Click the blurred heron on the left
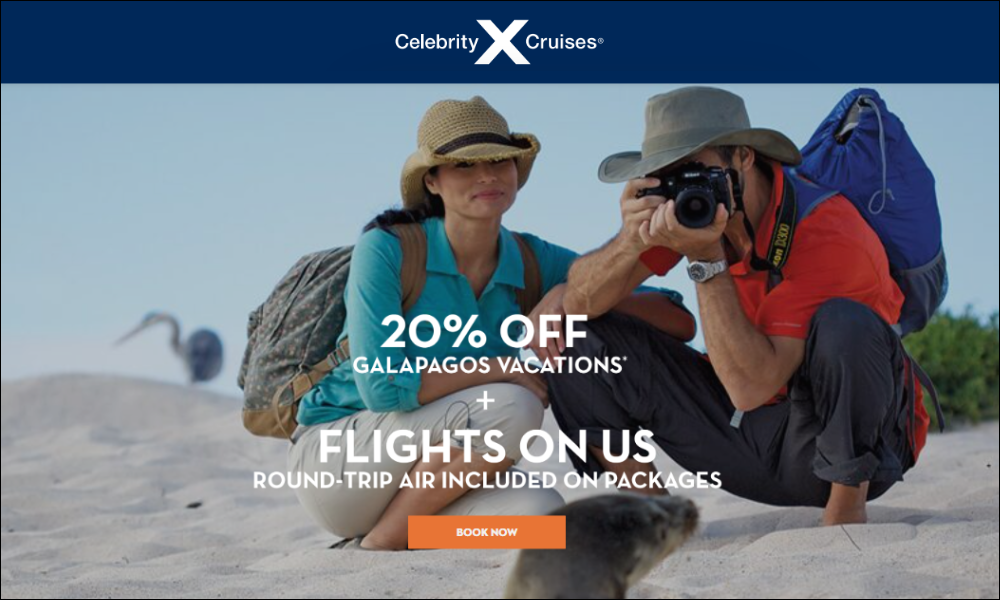Viewport: 1000px width, 600px height. (177, 347)
